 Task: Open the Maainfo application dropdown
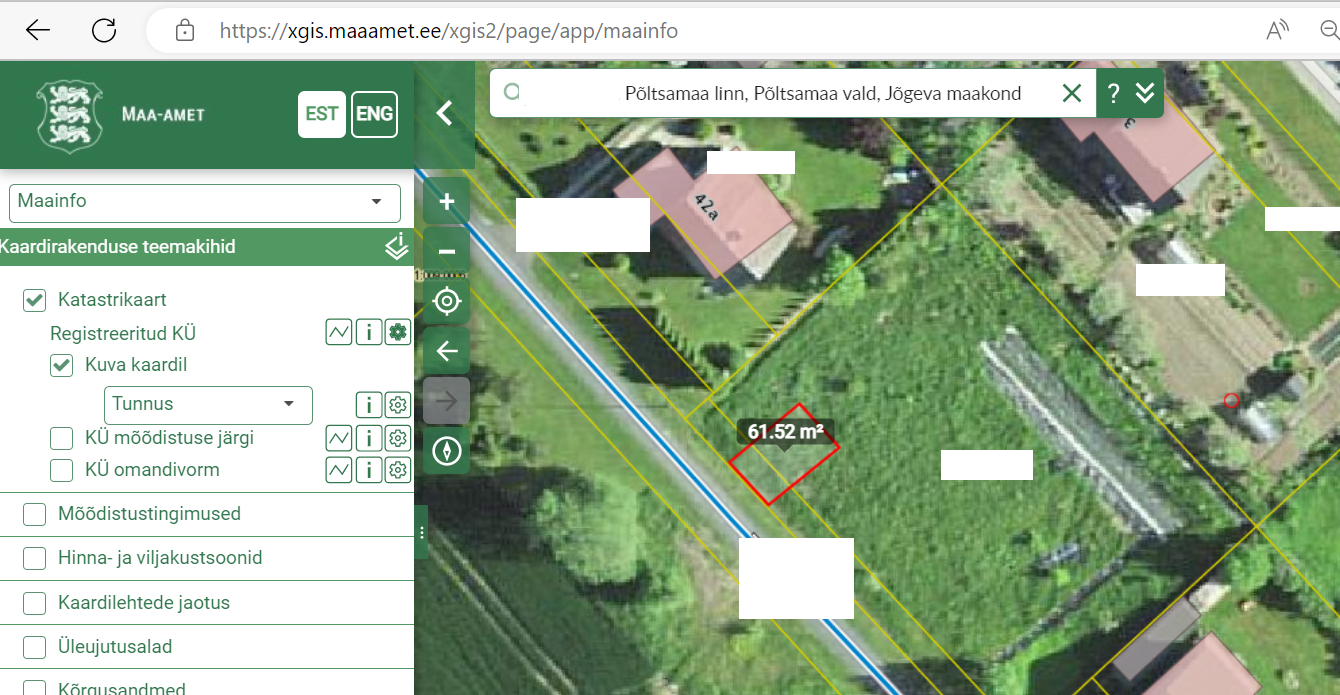[x=204, y=202]
